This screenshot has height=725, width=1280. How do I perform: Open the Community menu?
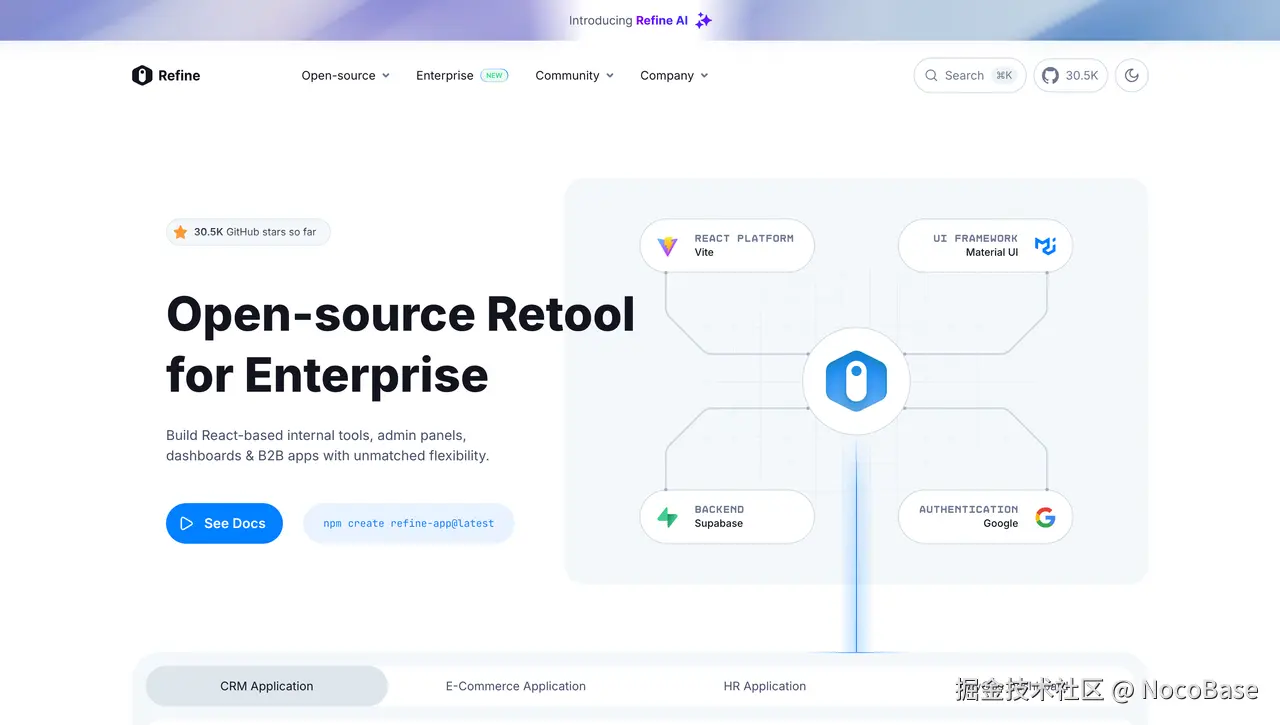tap(574, 75)
